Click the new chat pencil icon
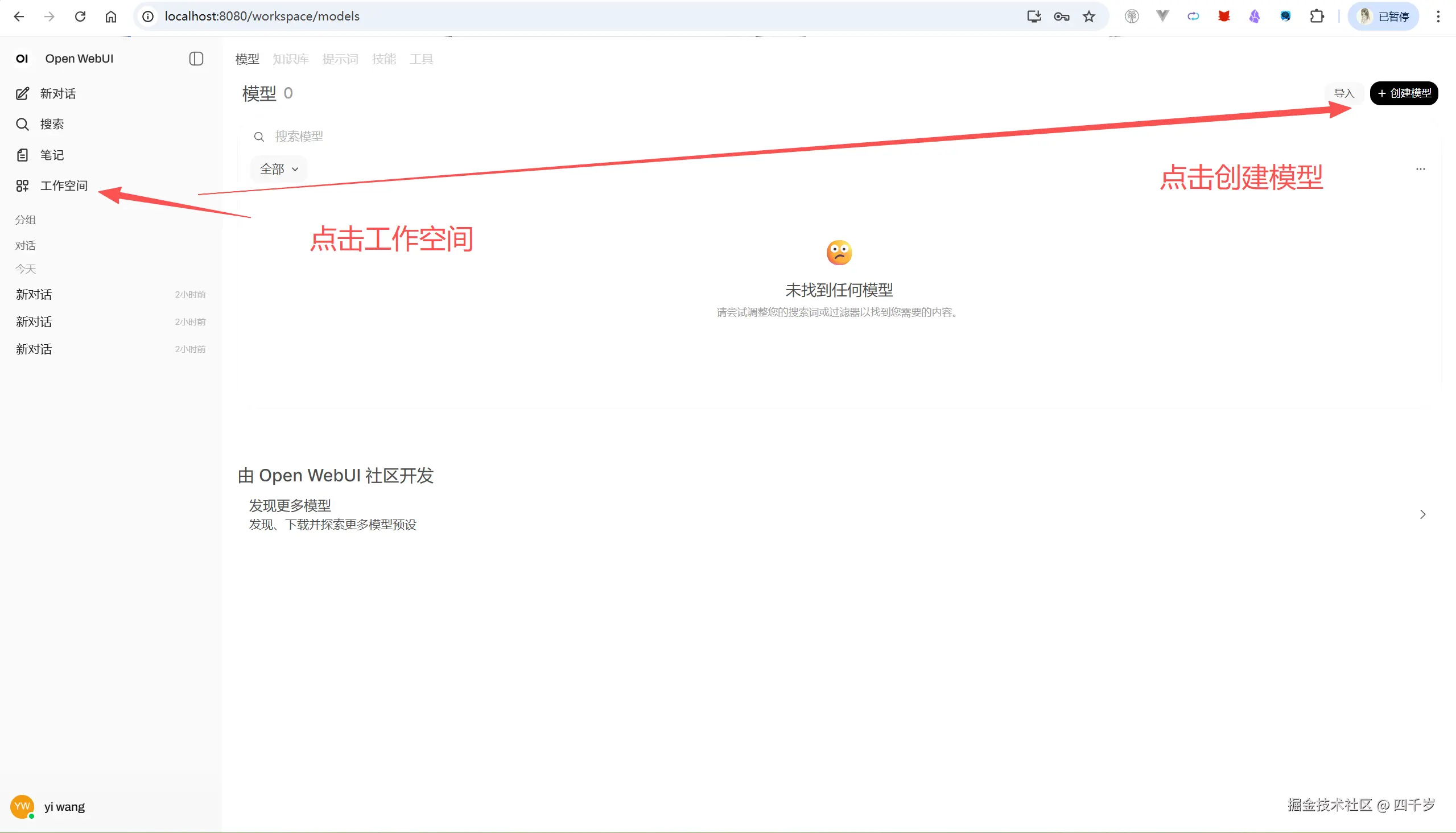1456x833 pixels. click(22, 94)
